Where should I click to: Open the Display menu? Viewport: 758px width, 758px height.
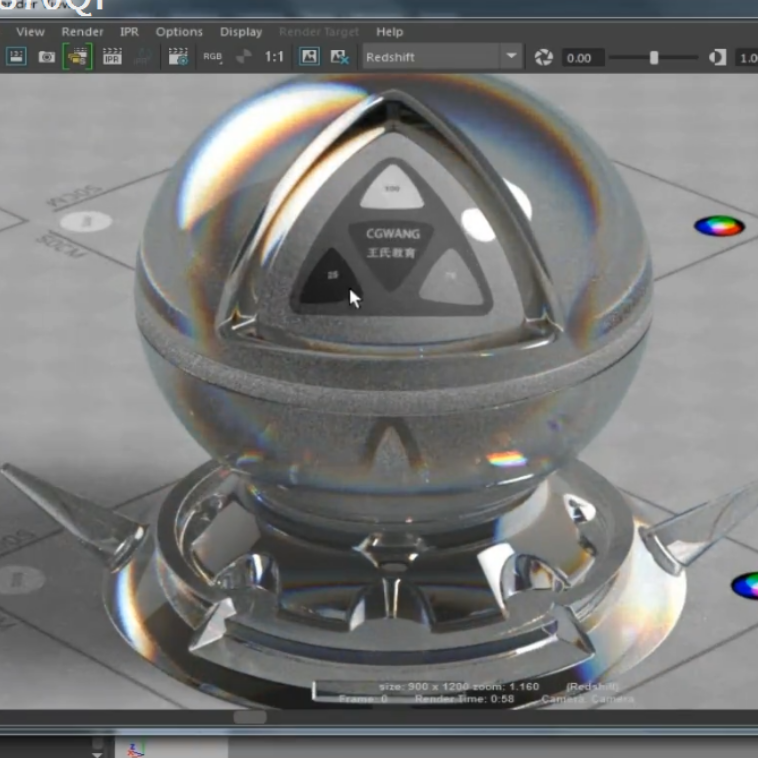(241, 32)
